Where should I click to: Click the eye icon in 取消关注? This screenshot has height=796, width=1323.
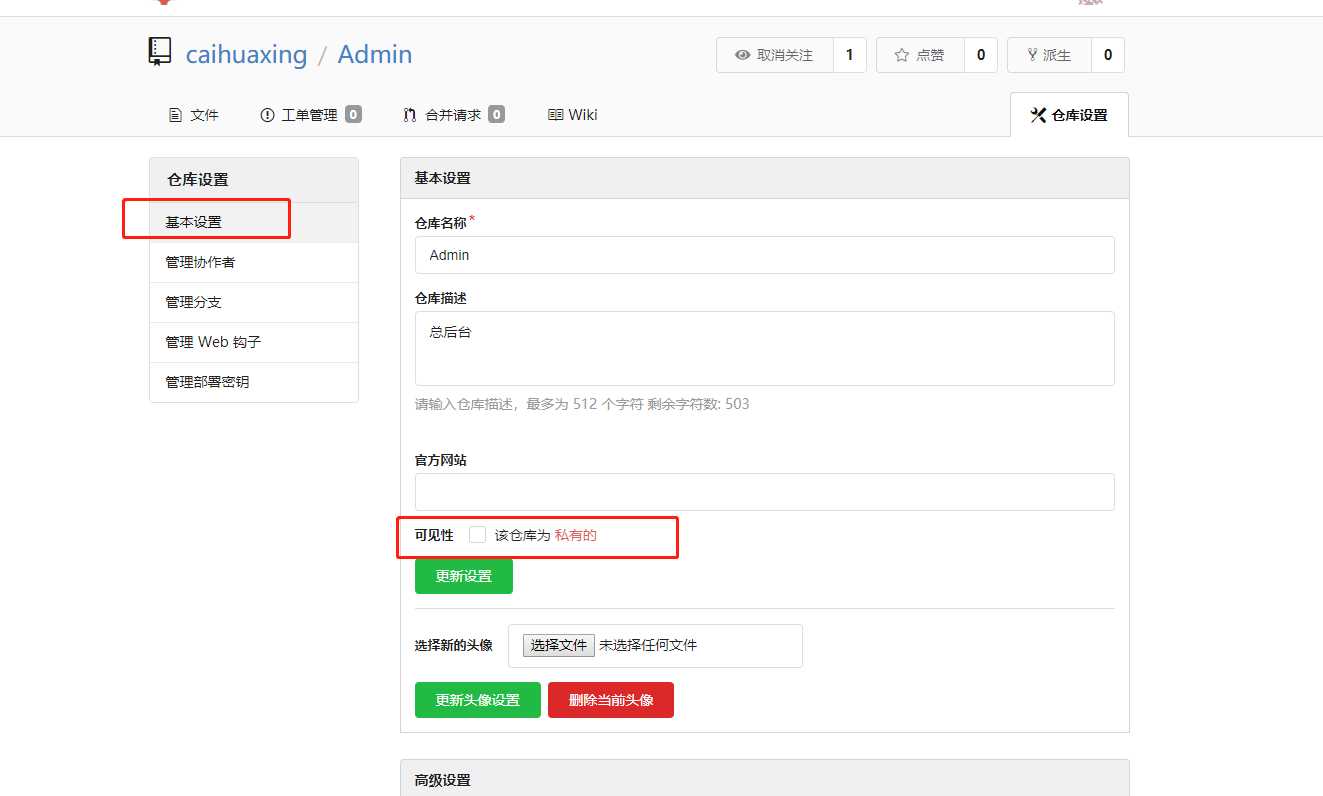[x=742, y=56]
